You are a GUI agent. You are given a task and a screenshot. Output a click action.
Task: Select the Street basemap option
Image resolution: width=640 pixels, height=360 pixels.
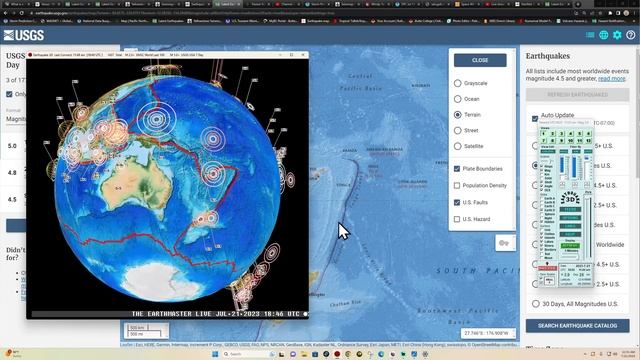tap(458, 131)
